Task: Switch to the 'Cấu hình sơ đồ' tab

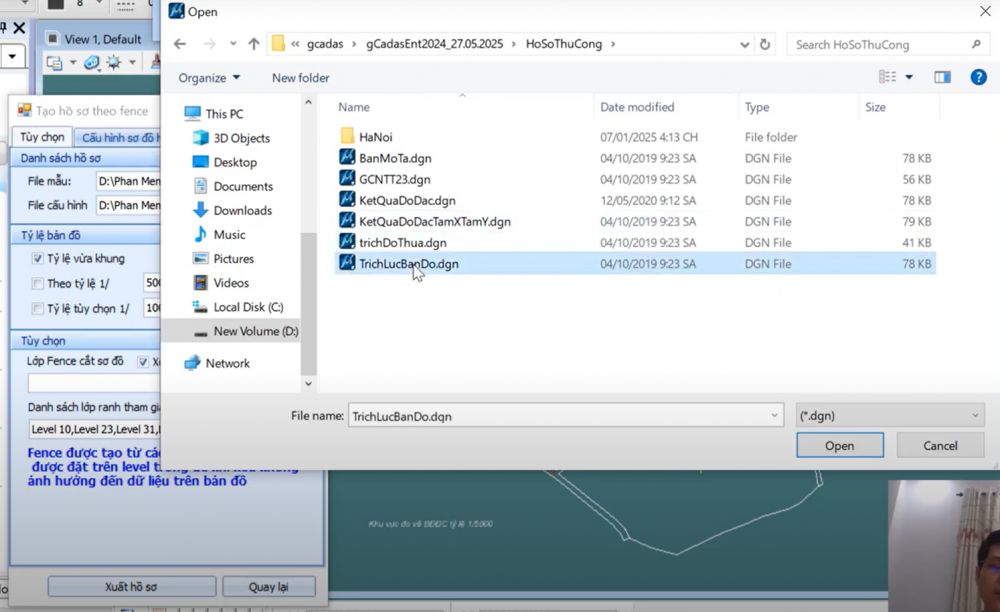Action: (118, 137)
